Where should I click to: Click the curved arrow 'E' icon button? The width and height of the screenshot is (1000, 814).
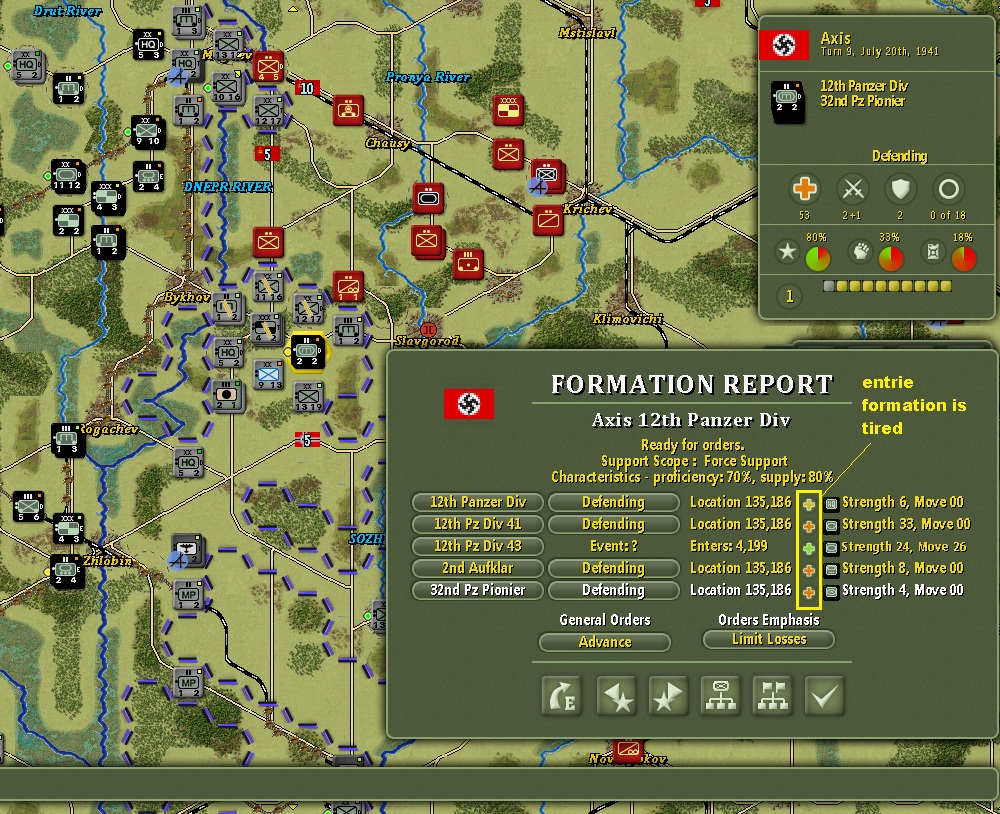click(562, 696)
